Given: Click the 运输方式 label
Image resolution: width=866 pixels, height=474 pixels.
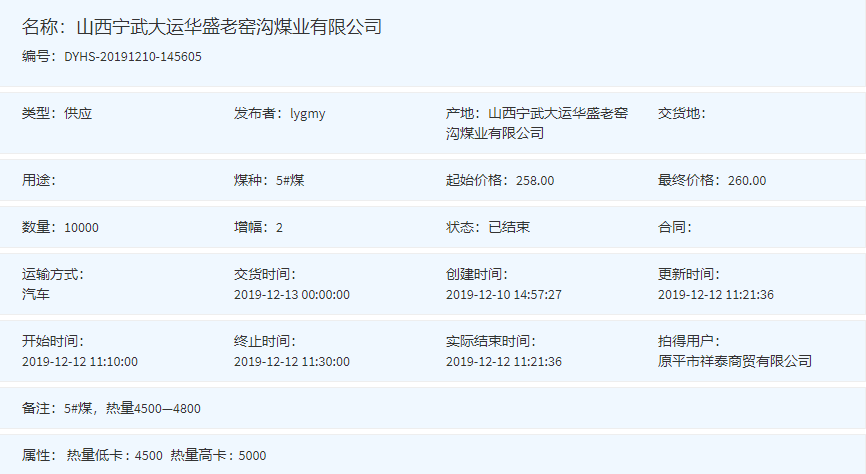Looking at the screenshot, I should coord(52,274).
